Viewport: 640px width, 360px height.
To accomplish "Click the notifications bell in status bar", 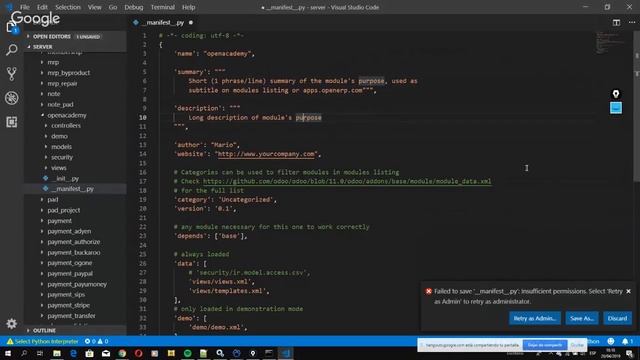I will pyautogui.click(x=627, y=341).
